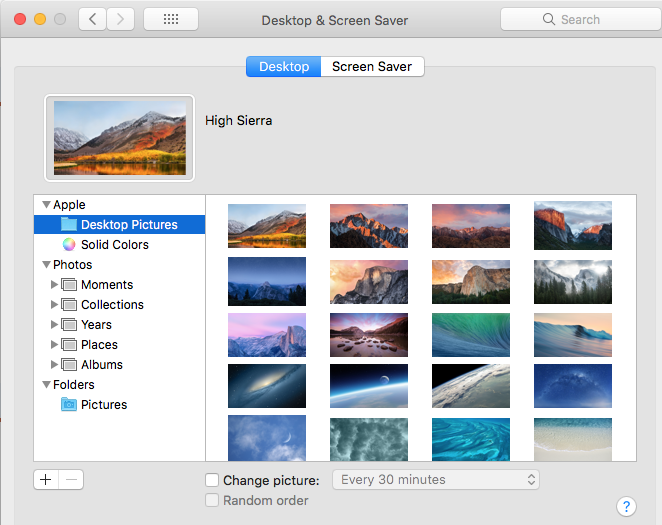
Task: Choose the El Capitan red cliff thumbnail
Action: point(573,225)
